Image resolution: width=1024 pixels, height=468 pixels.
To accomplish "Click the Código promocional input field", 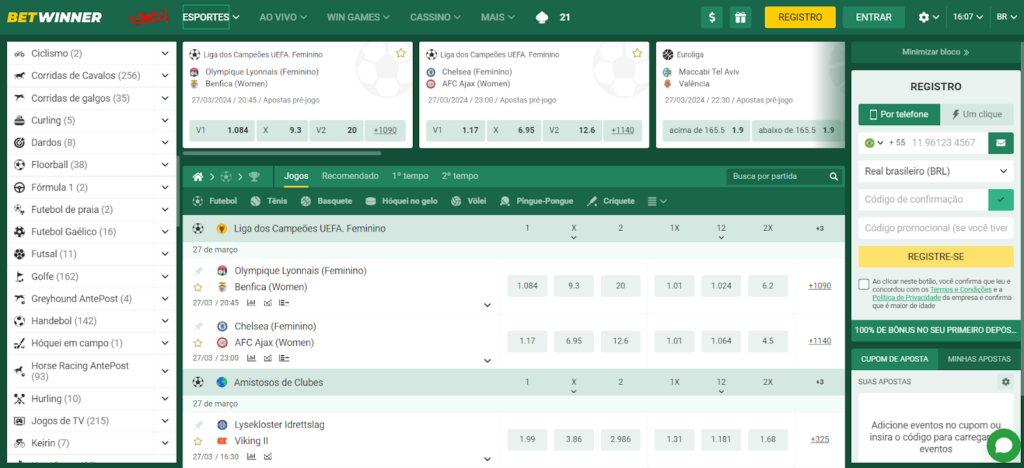I will pyautogui.click(x=936, y=228).
